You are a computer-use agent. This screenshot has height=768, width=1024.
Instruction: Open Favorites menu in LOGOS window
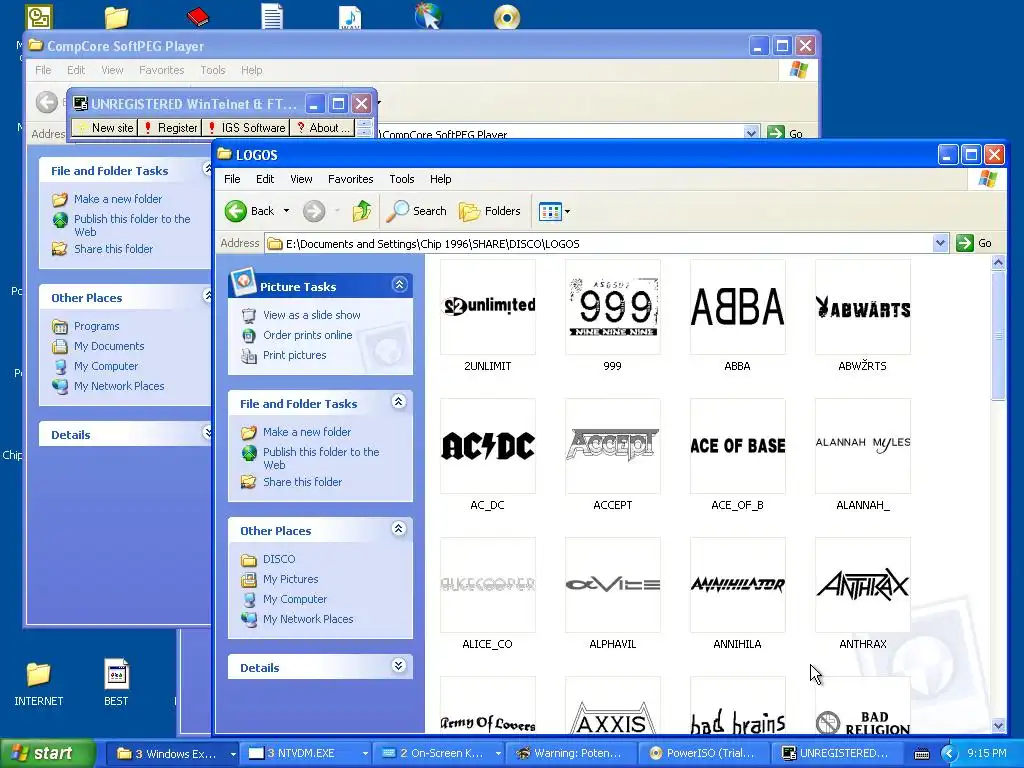click(351, 179)
